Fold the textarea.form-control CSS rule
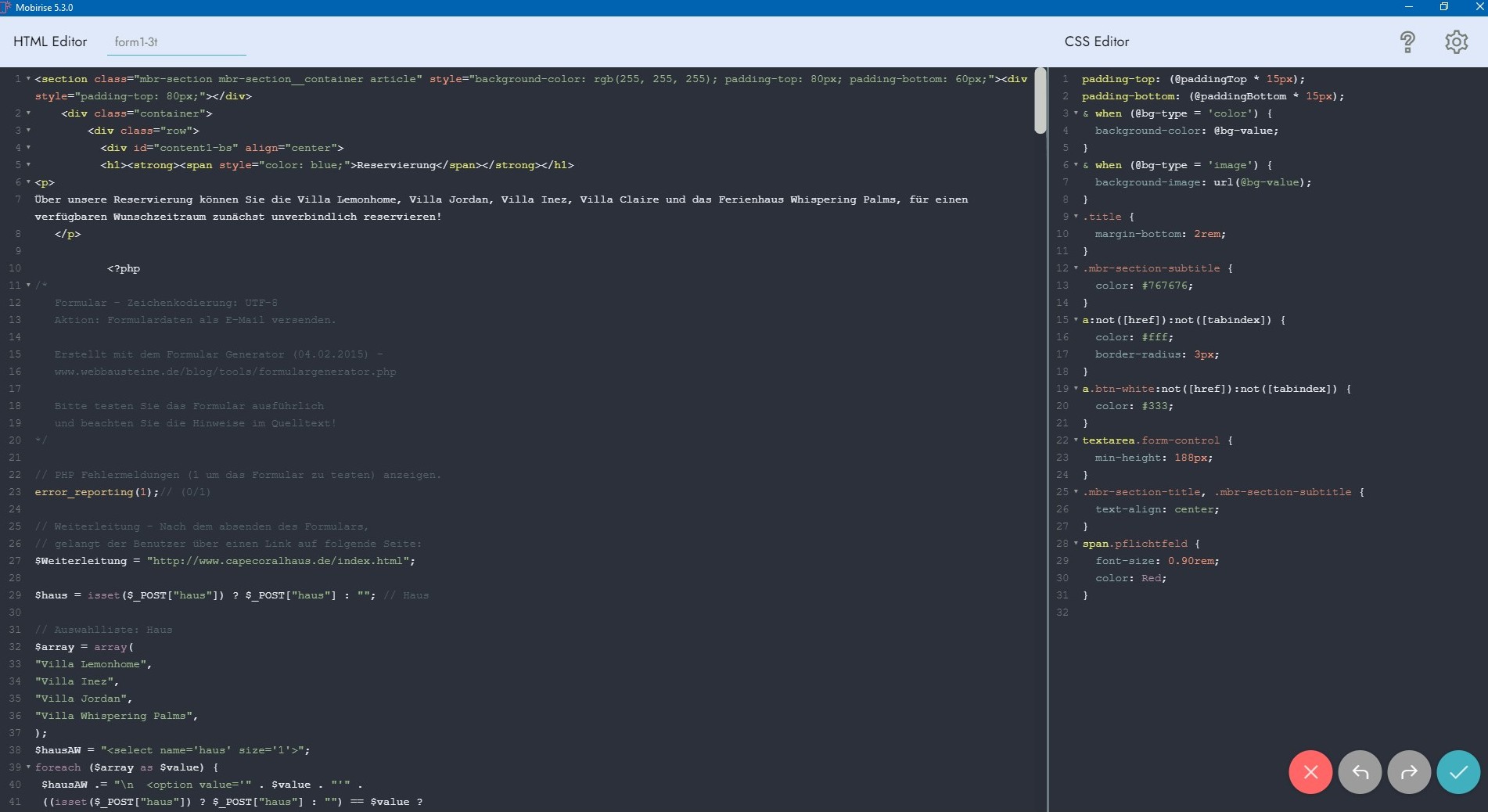Screen dimensions: 1488x812 click(x=1076, y=440)
